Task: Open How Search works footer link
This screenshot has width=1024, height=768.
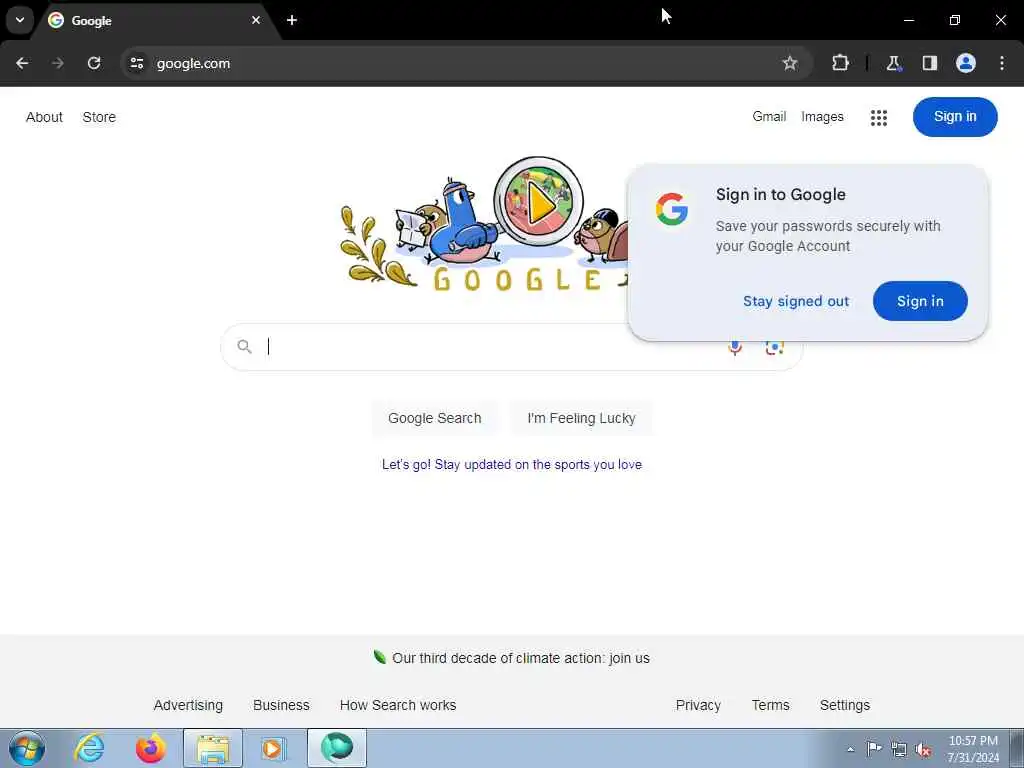Action: pos(398,705)
